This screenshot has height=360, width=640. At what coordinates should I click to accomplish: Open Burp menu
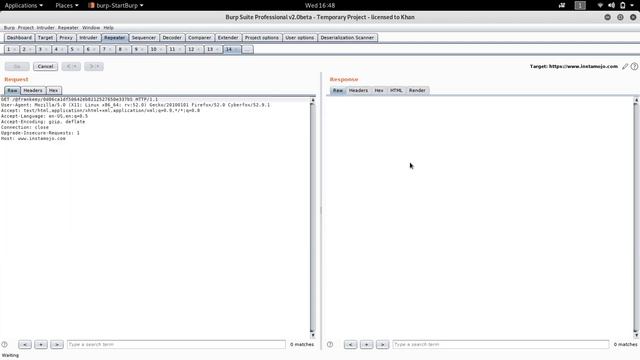pos(9,28)
